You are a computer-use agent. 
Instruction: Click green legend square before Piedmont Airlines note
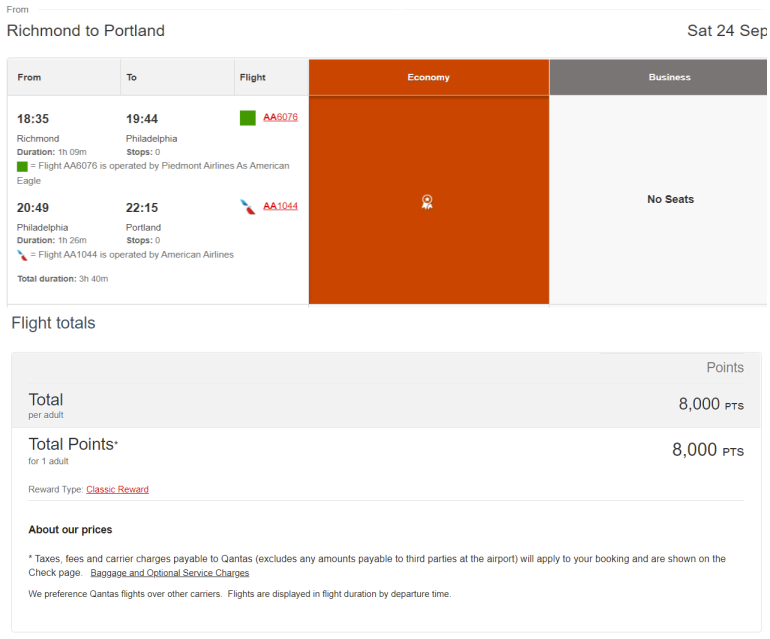(22, 166)
